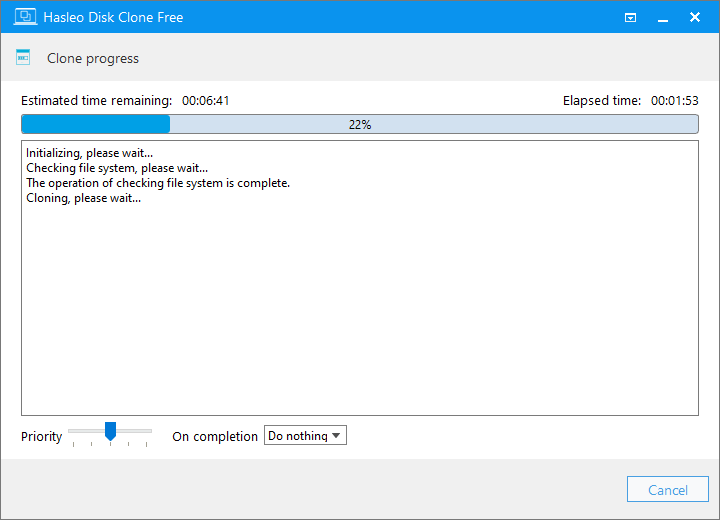Click 'The operation of checking file system is complete.'
The width and height of the screenshot is (720, 520).
[158, 183]
